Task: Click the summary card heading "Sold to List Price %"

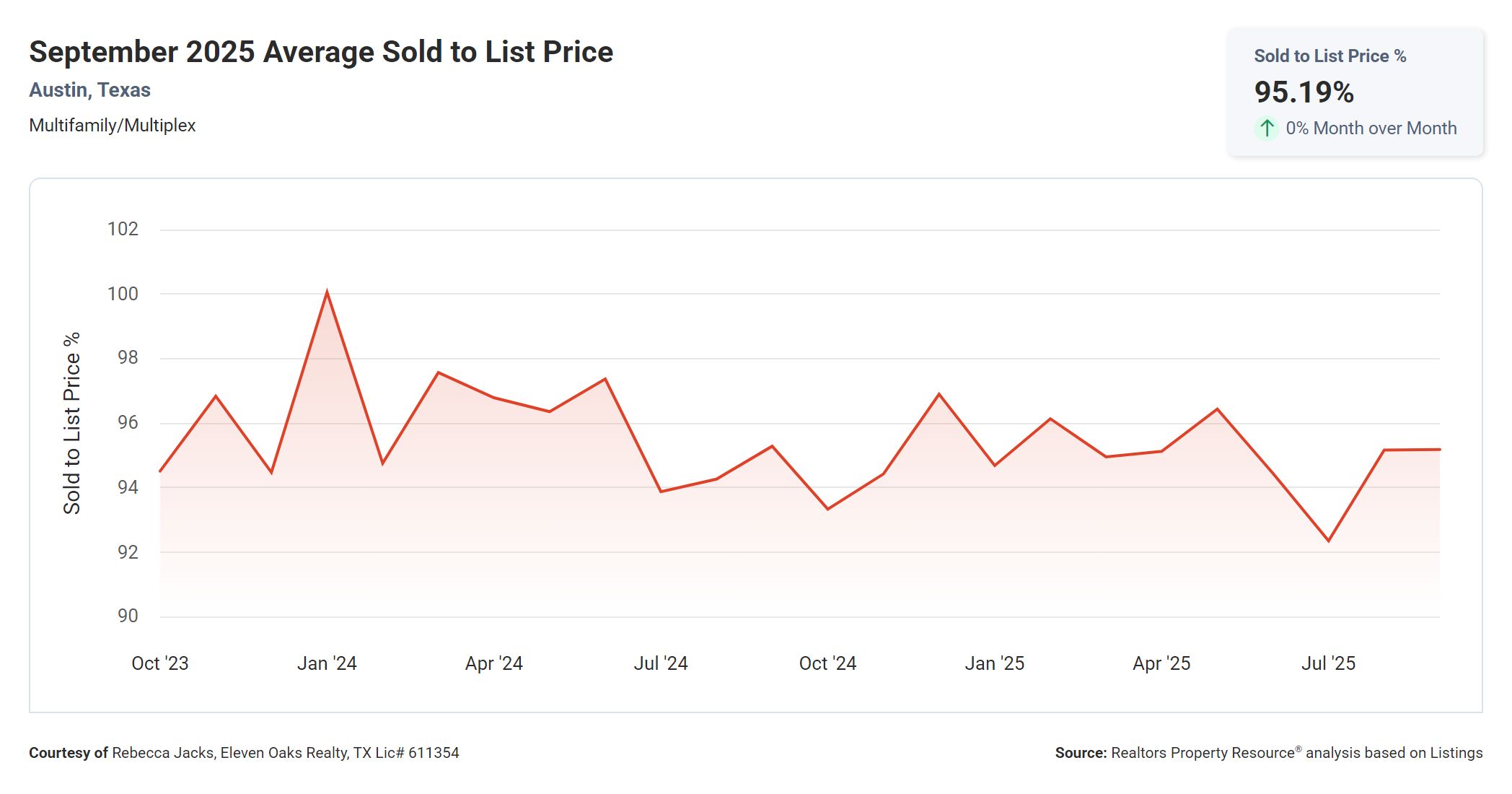Action: click(x=1329, y=56)
